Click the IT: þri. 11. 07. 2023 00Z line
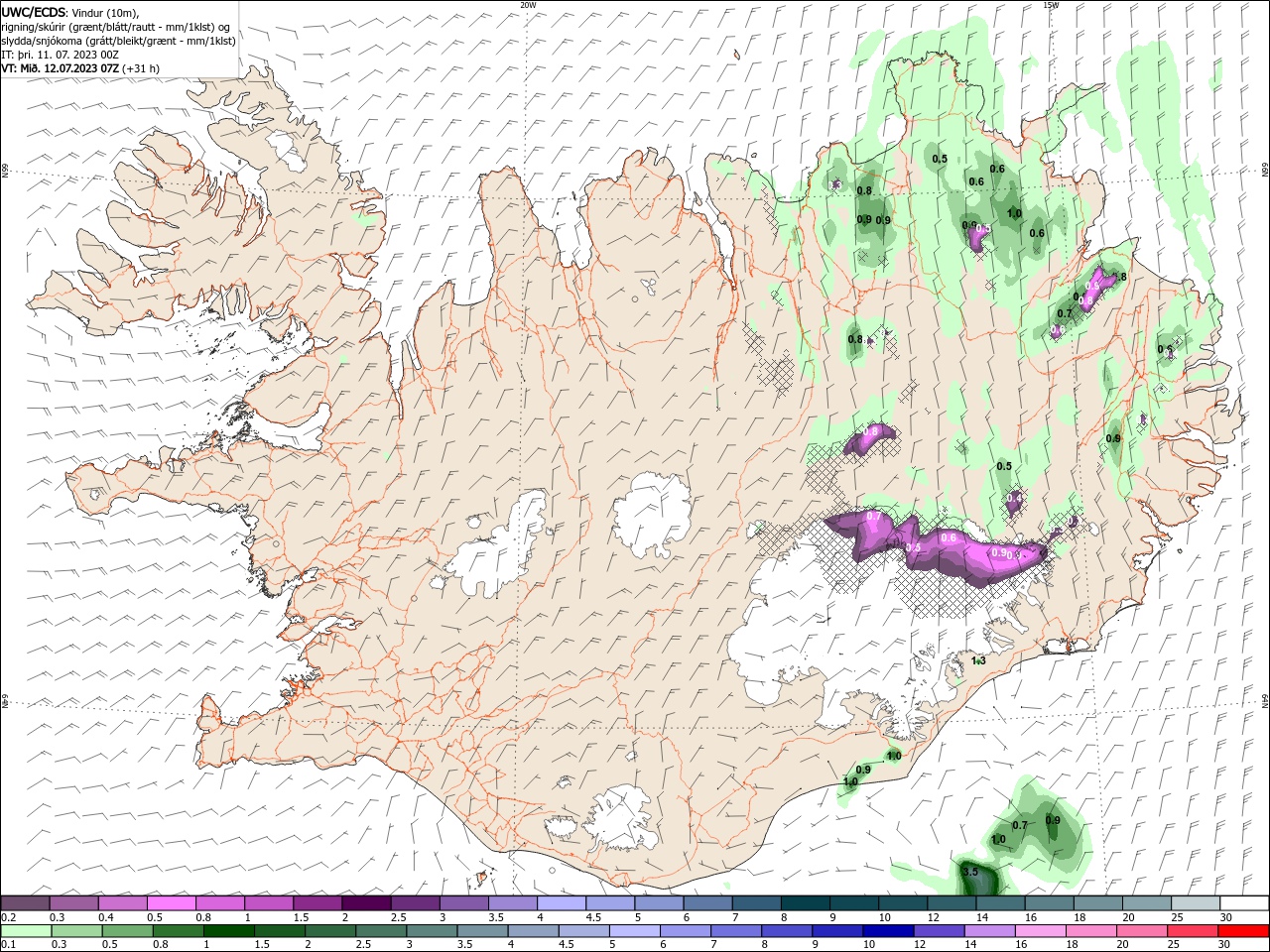The width and height of the screenshot is (1270, 952). click(61, 55)
